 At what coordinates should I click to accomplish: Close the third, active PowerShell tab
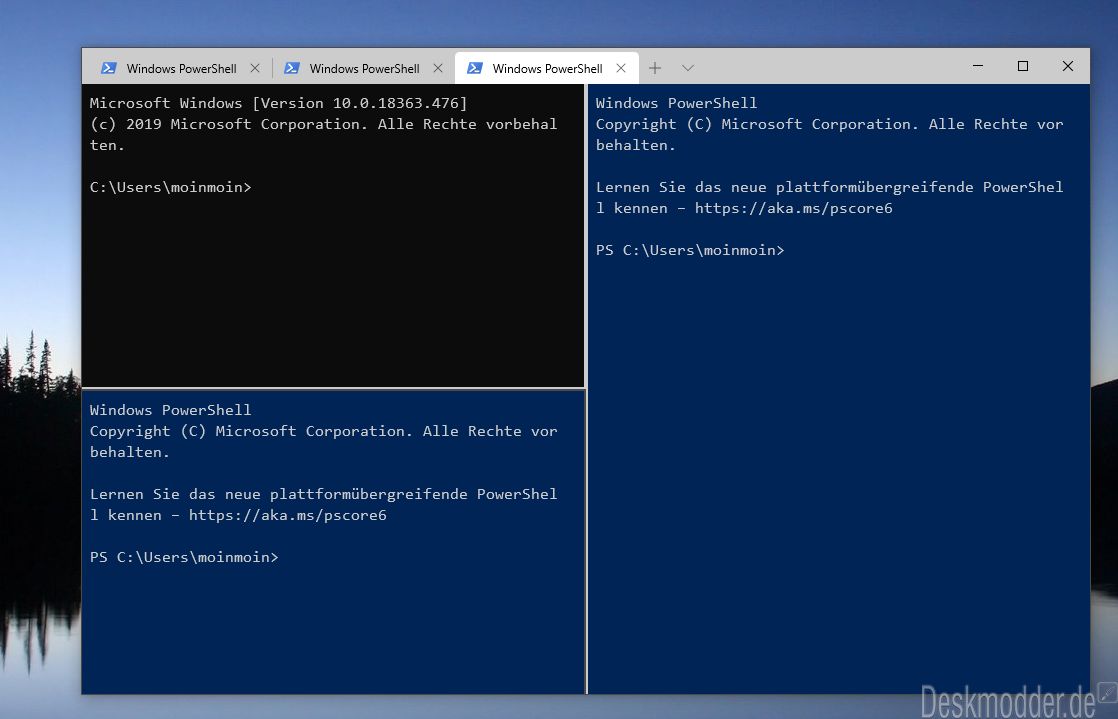click(x=621, y=68)
